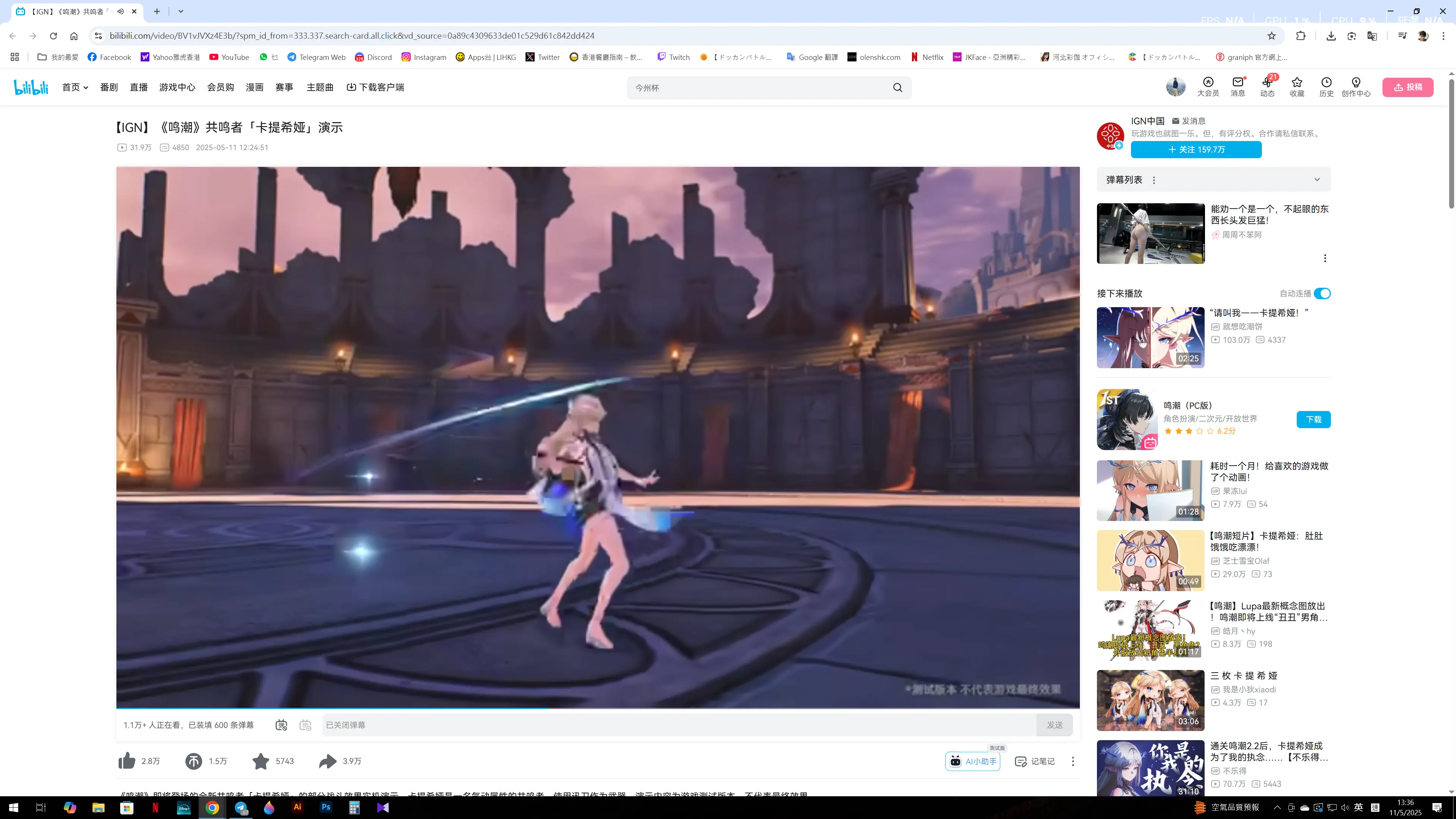
Task: Click the bilibili logo
Action: pos(31,87)
